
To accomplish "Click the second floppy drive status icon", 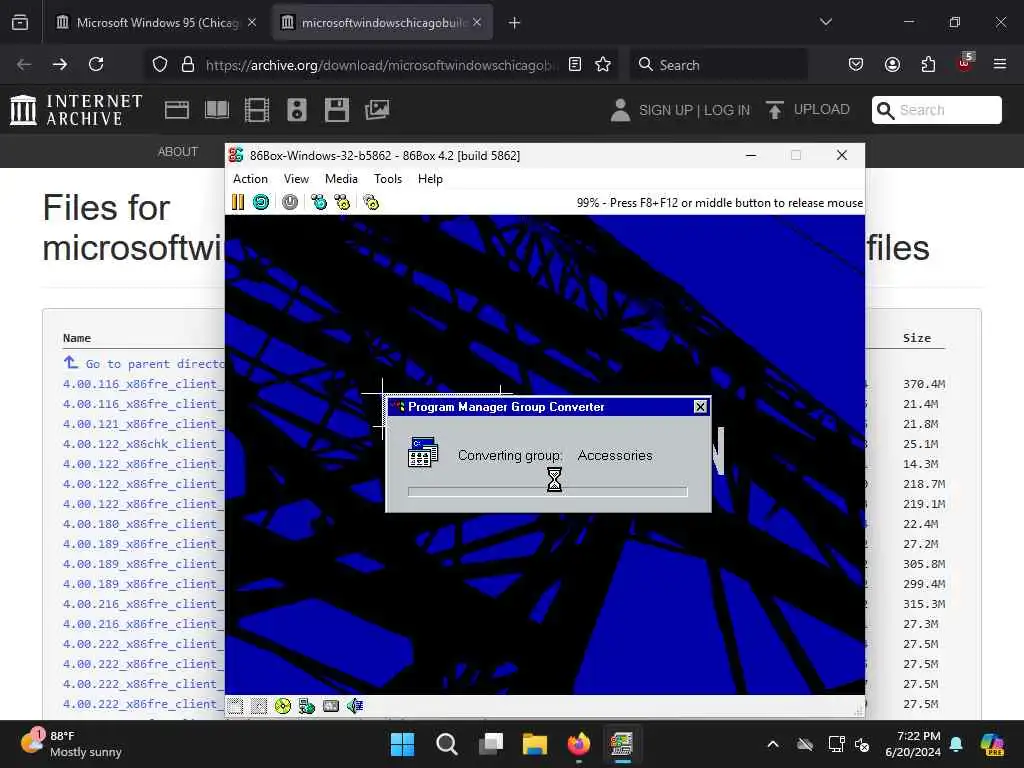I will 259,706.
